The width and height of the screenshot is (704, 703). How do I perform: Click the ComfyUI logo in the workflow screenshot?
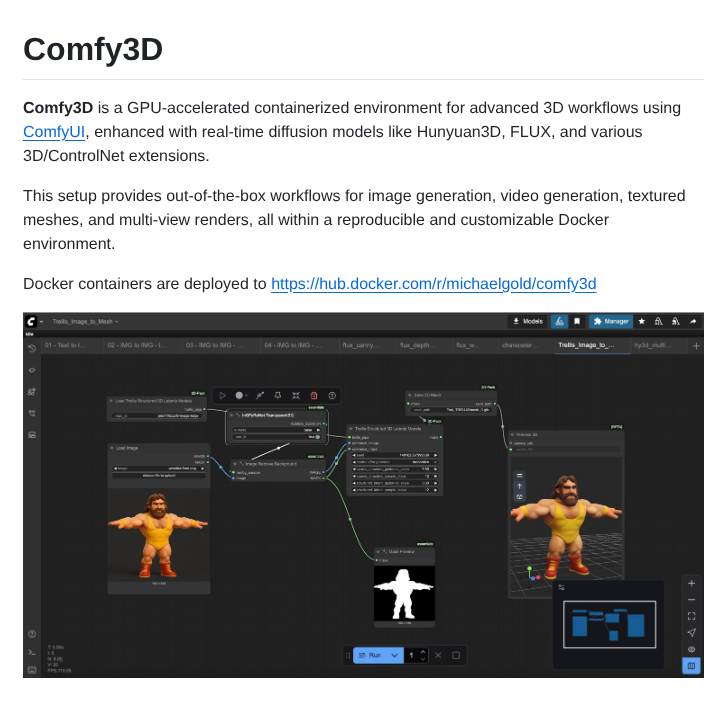(31, 321)
